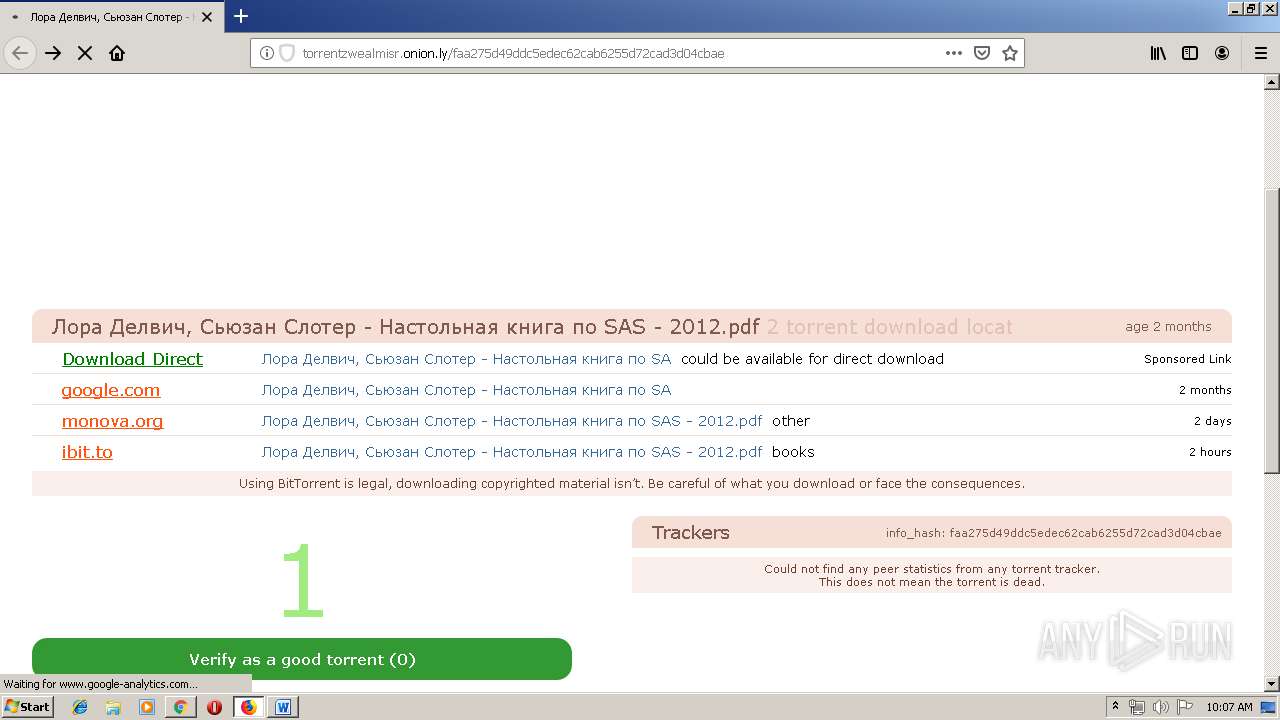Open the google.com source link
1280x720 pixels.
pos(111,390)
